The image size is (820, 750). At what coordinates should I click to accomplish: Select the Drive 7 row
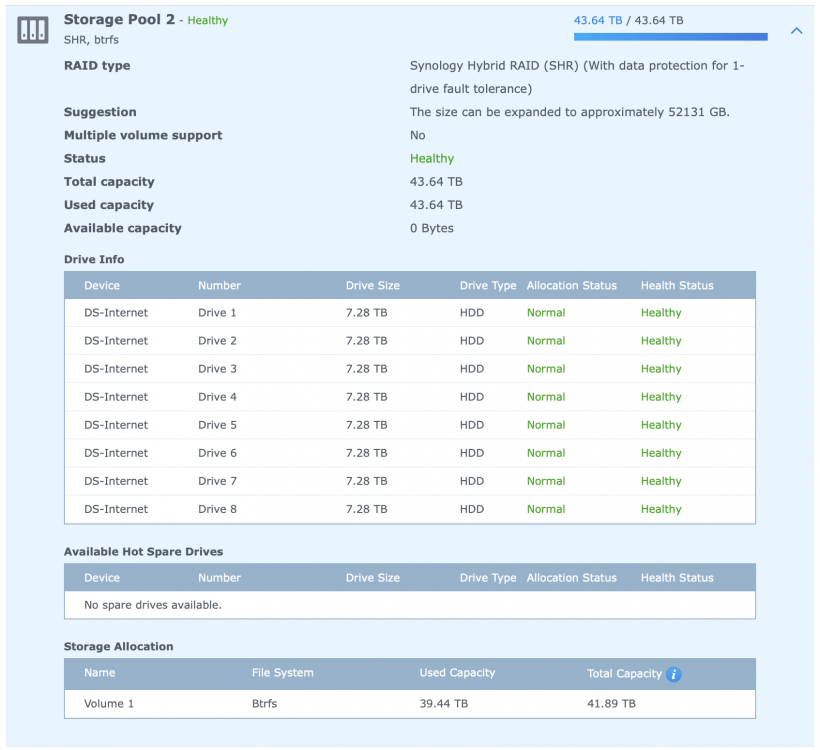coord(217,481)
